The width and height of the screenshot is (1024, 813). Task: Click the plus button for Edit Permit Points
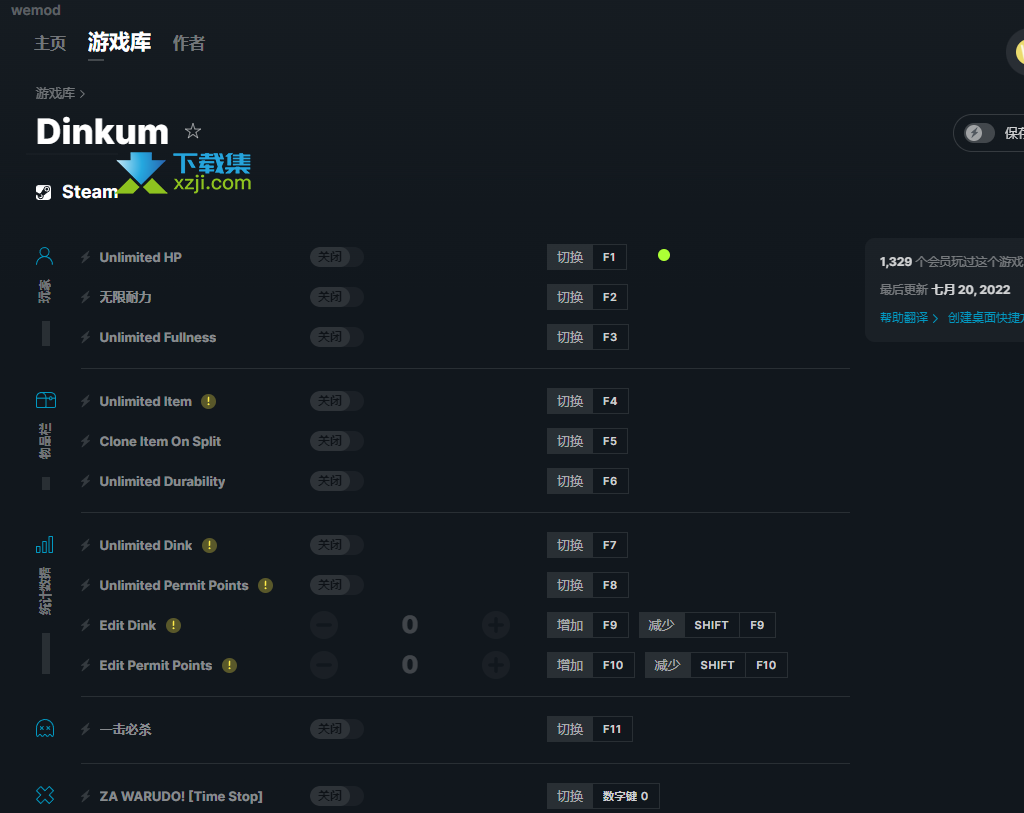click(x=496, y=665)
